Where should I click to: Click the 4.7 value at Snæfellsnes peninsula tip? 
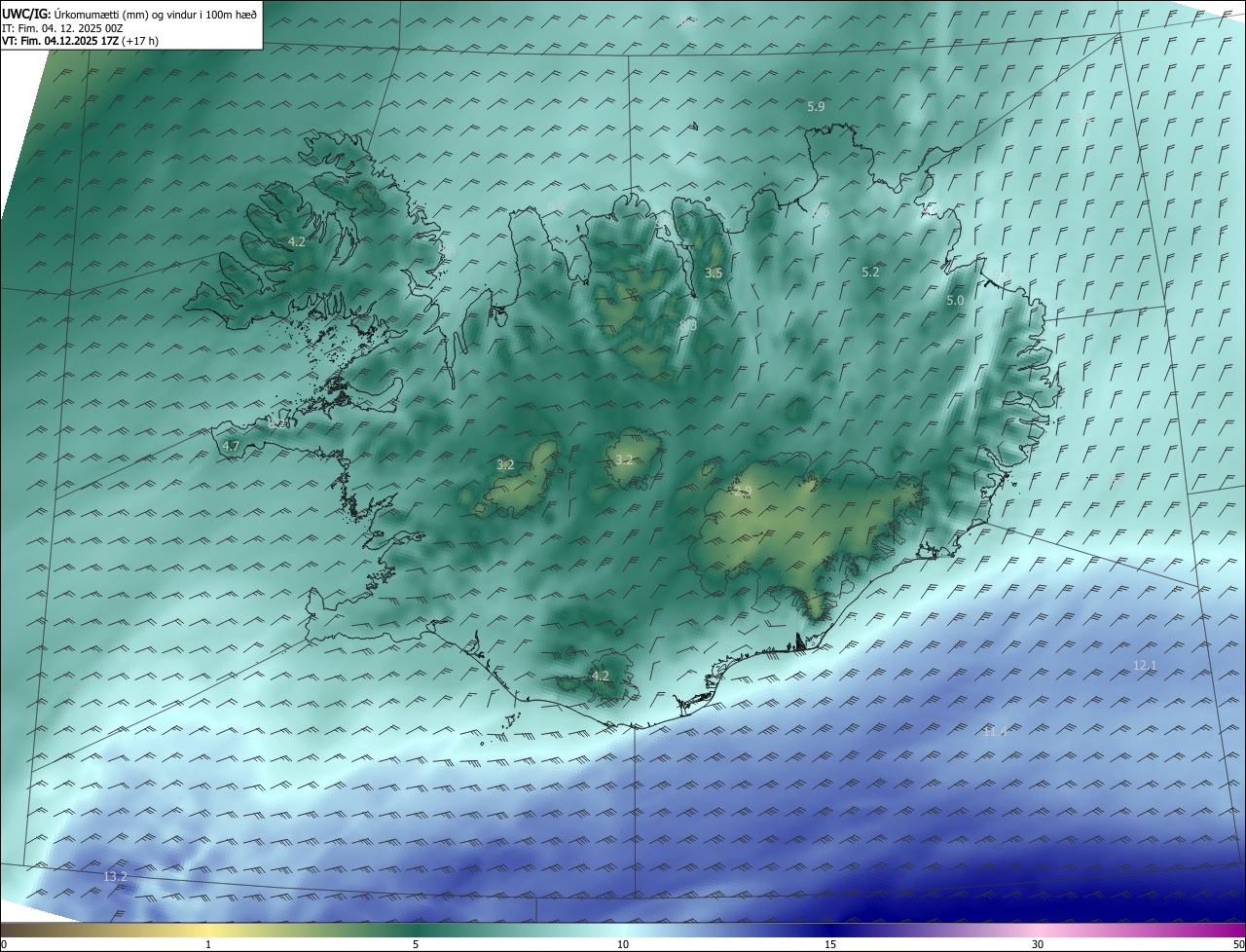(231, 446)
